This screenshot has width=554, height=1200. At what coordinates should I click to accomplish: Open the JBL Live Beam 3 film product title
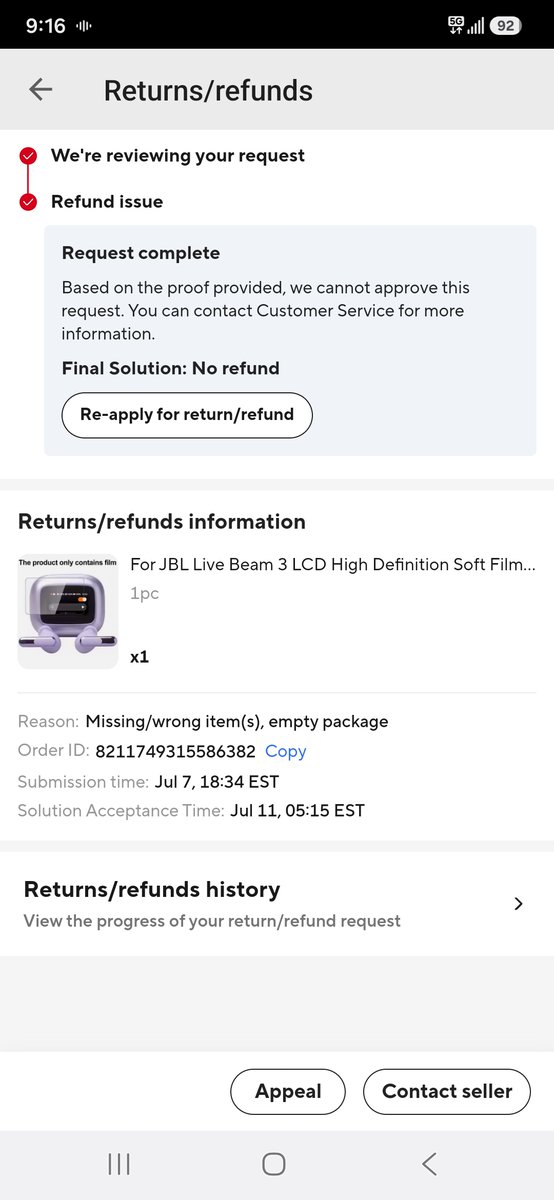333,565
